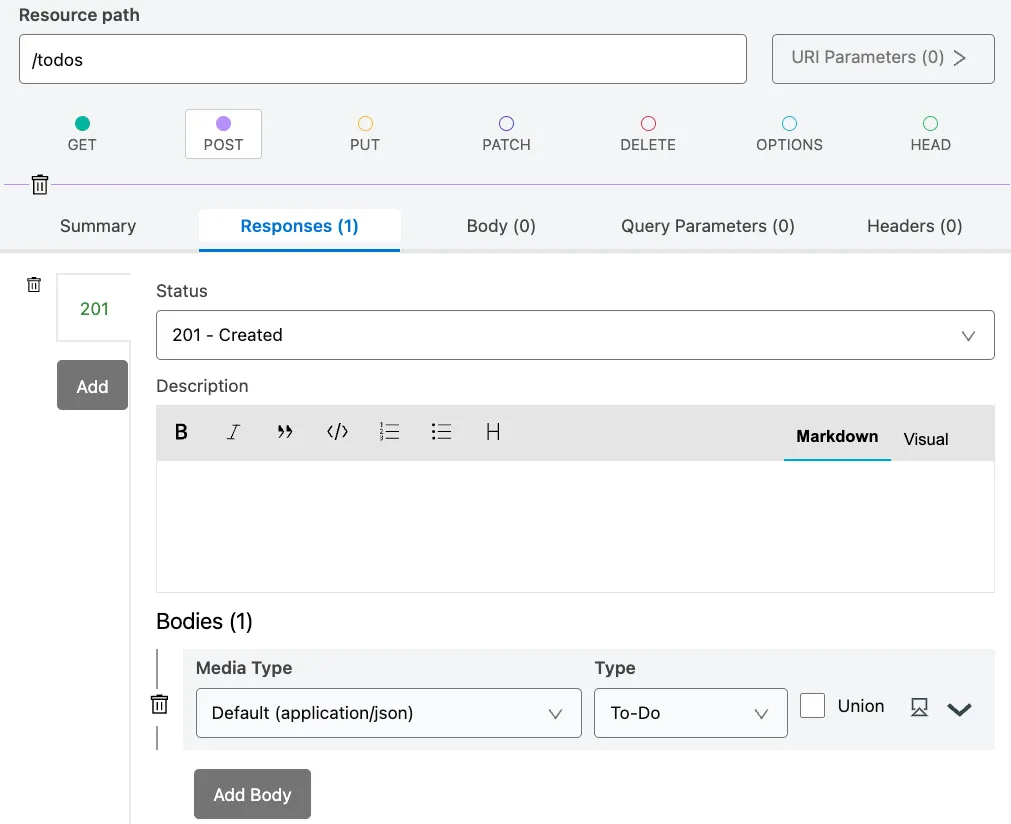Select the PUT method
1011x824 pixels.
[x=365, y=134]
